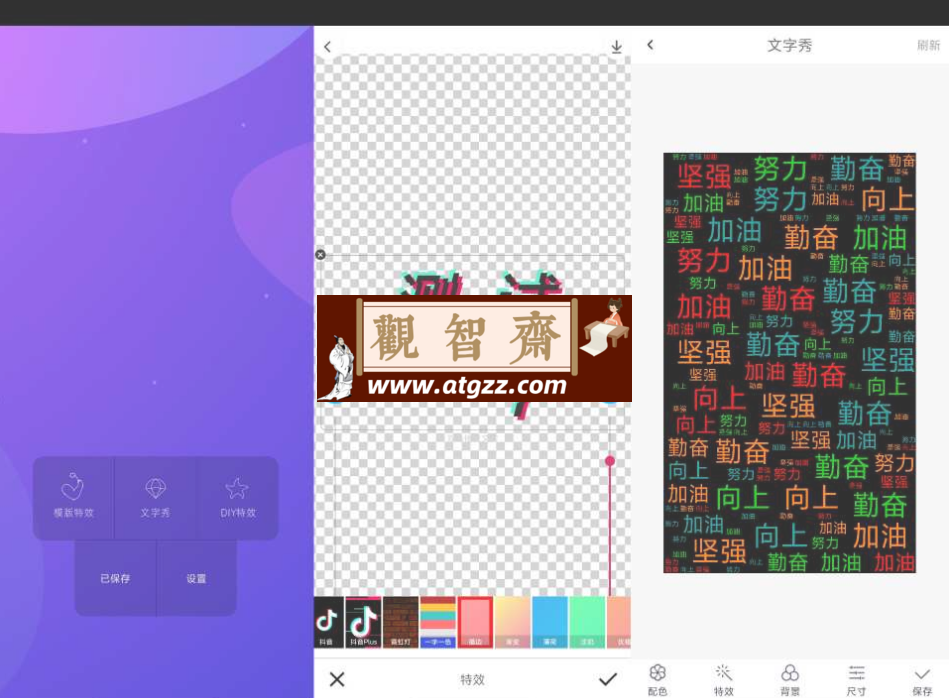This screenshot has height=698, width=950.
Task: Choose the multicolor striped effect thumbnail
Action: (438, 622)
